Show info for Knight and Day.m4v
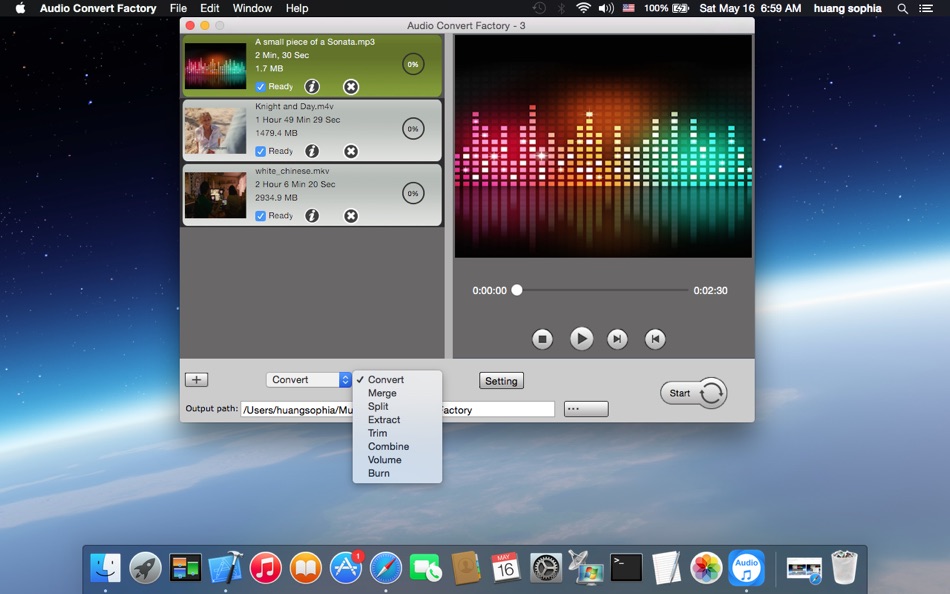 [x=312, y=151]
